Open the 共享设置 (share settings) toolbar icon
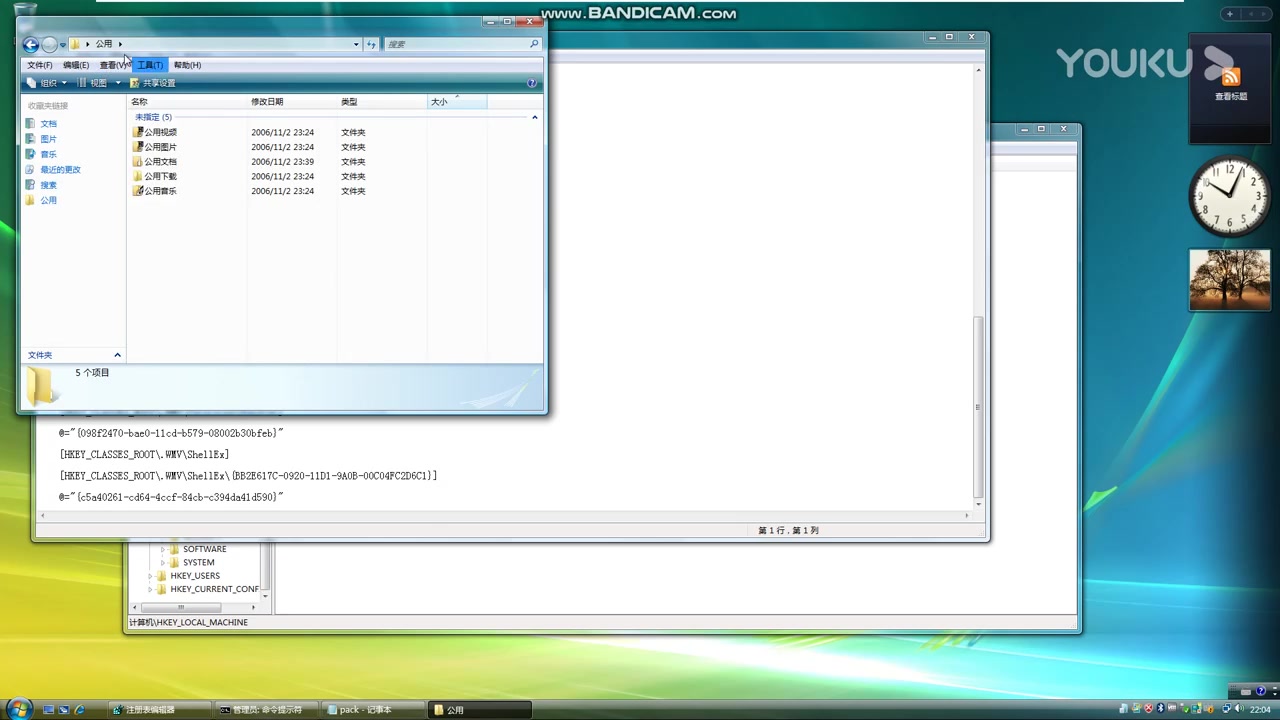This screenshot has width=1280, height=720. pos(157,82)
